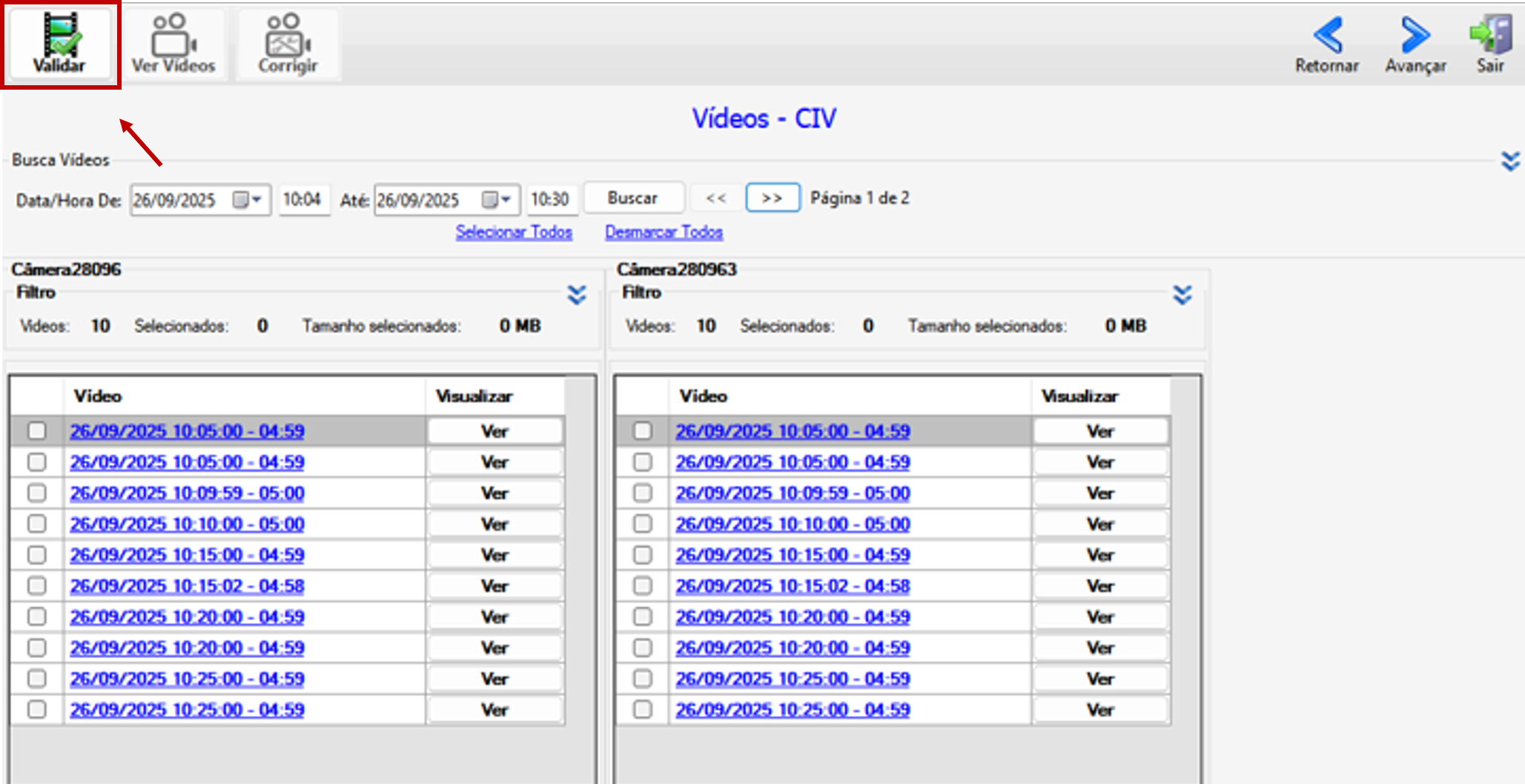Collapse the Busca Vídeos section chevron
Viewport: 1525px width, 784px height.
(1510, 161)
